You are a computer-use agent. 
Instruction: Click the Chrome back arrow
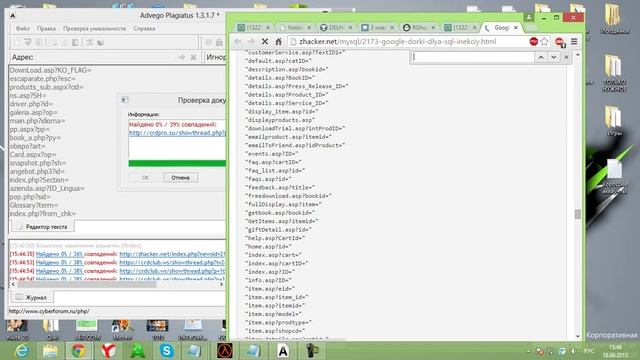pyautogui.click(x=238, y=42)
